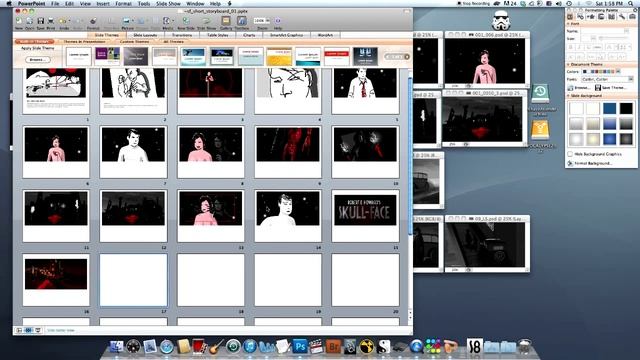
Task: Switch to Slide Sorter view button
Action: 28,330
